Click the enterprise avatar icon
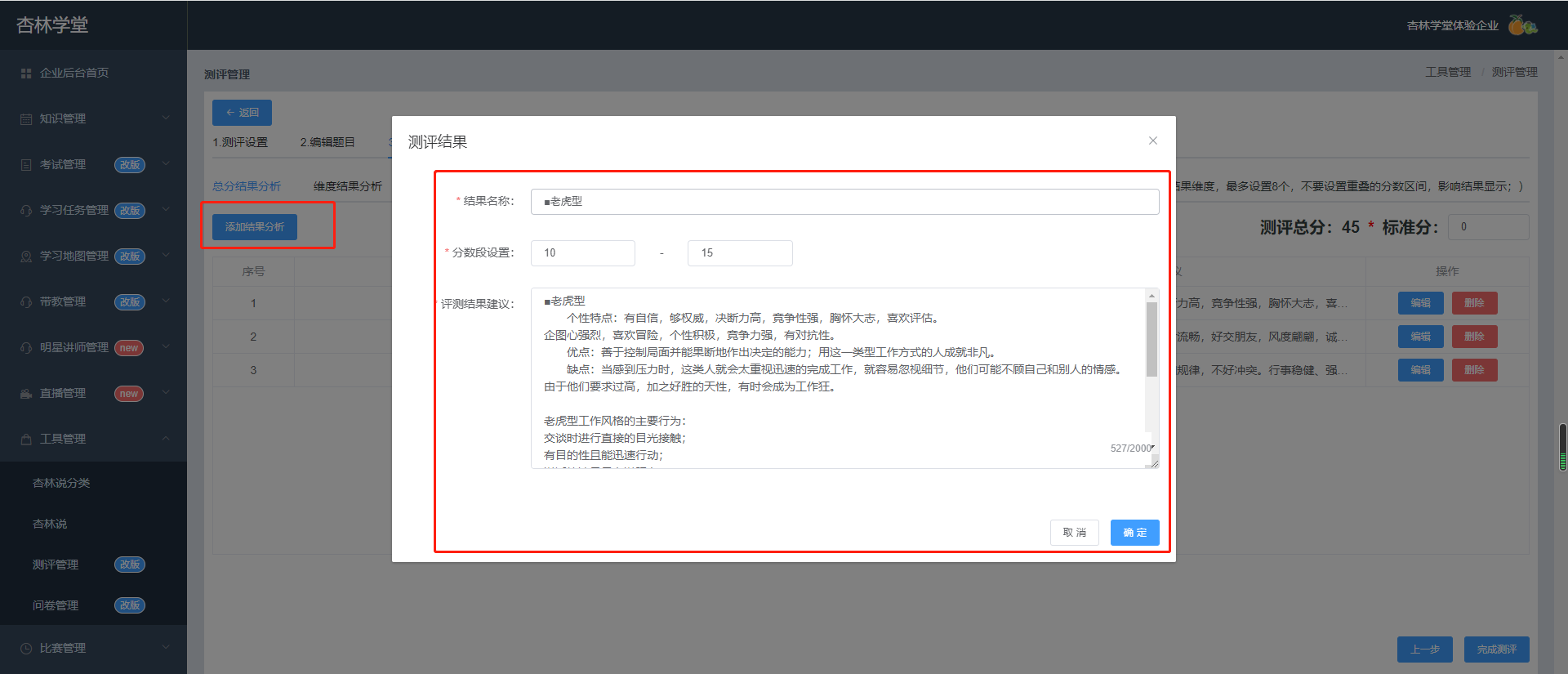This screenshot has height=674, width=1568. 1522,25
